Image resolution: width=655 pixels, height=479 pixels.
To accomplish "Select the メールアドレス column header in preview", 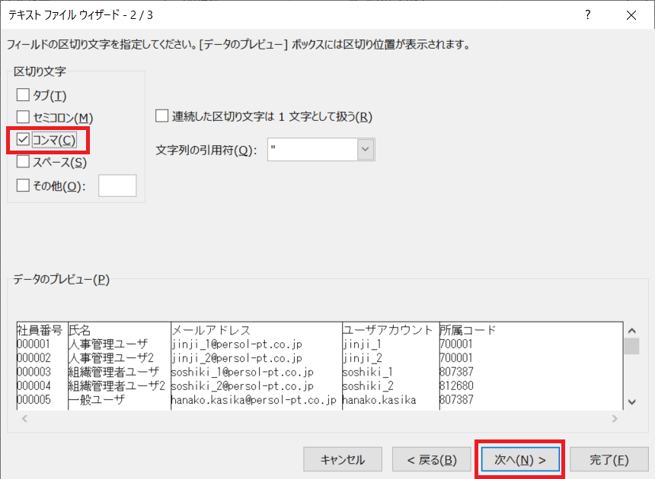I will (211, 330).
